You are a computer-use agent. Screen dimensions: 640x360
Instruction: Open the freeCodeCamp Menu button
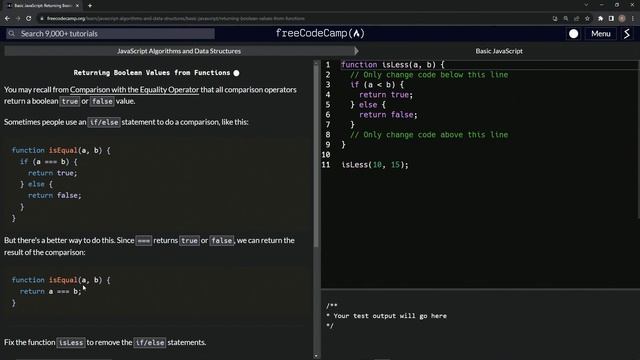click(x=600, y=34)
